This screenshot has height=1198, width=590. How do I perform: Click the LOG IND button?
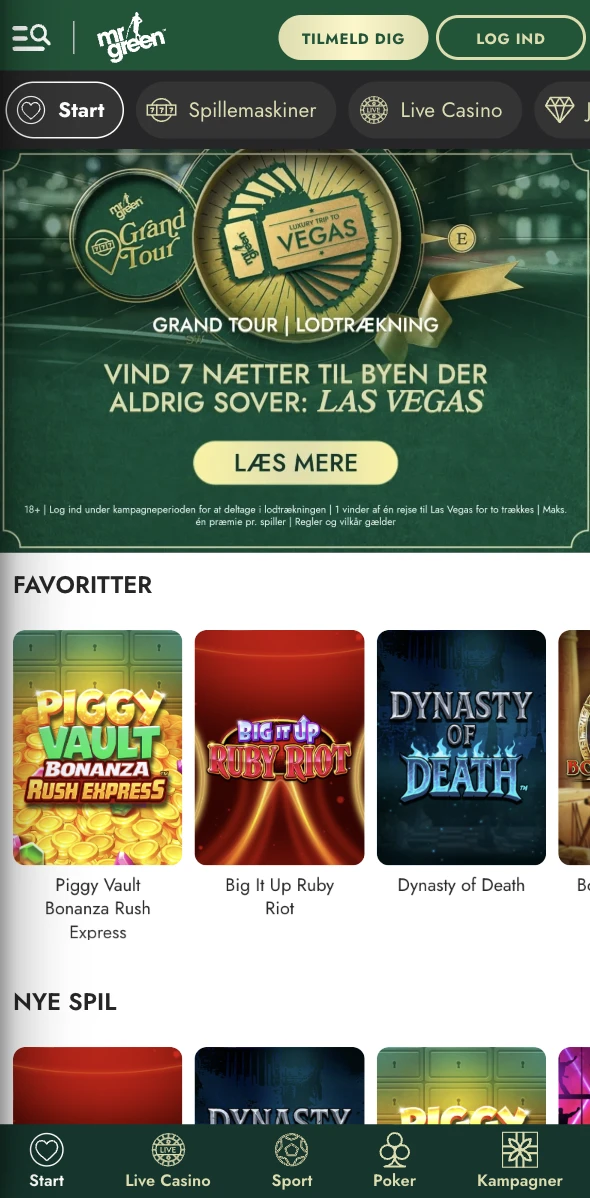[511, 37]
